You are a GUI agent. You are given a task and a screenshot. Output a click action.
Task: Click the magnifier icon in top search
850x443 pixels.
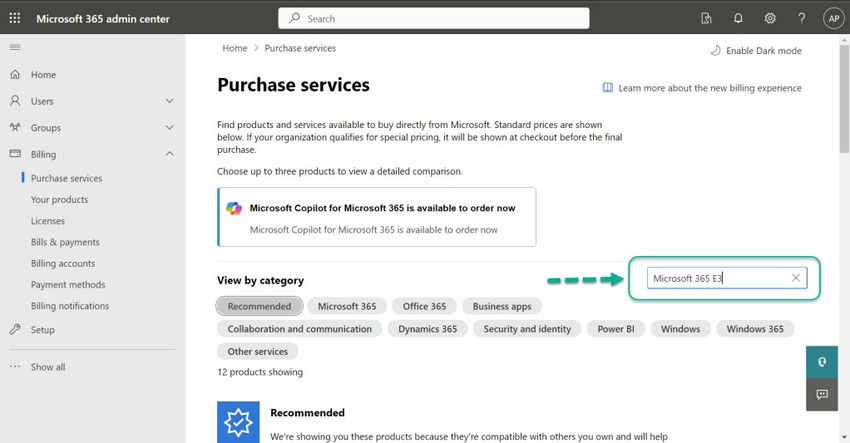(x=294, y=18)
